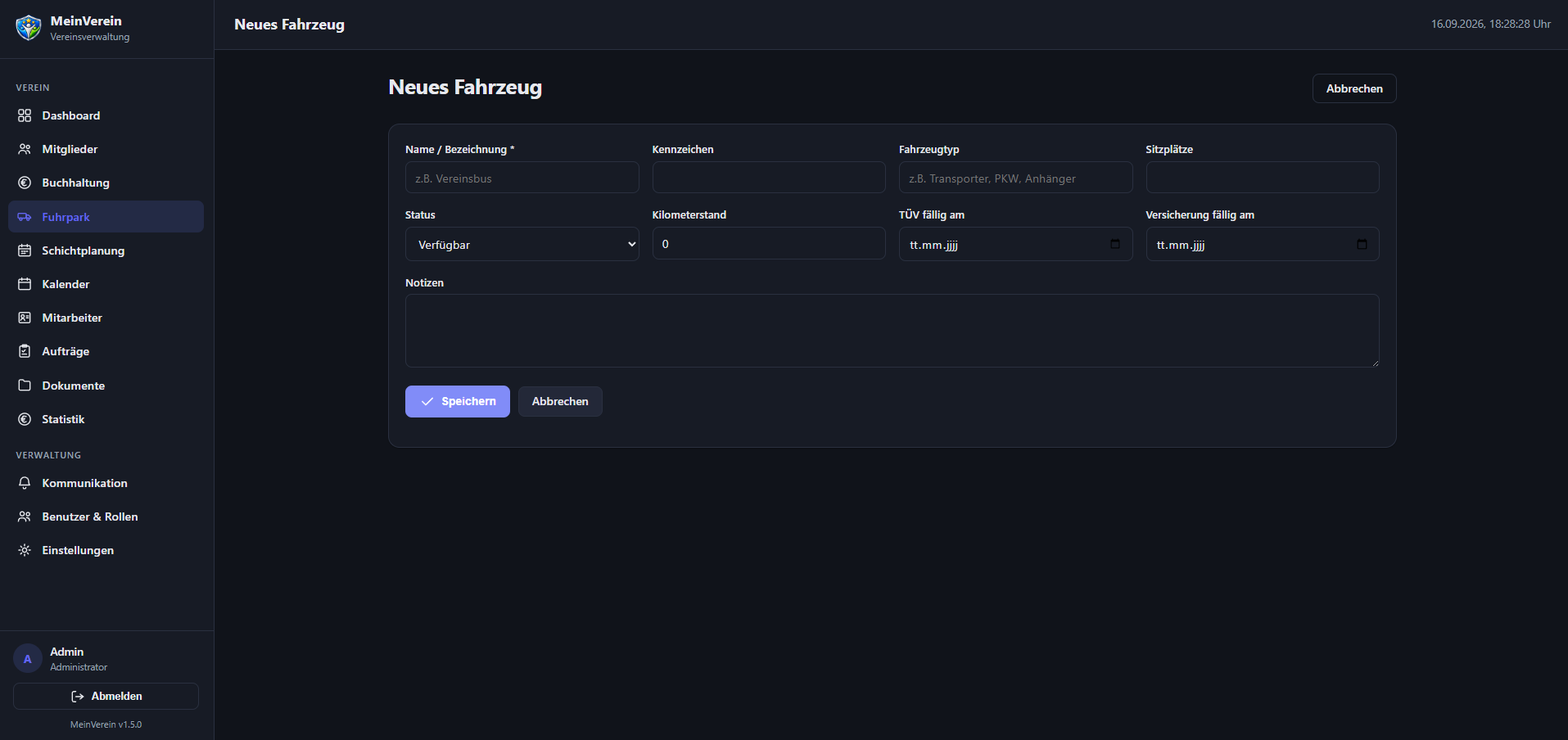Image resolution: width=1568 pixels, height=740 pixels.
Task: Go to Mitglieder in the sidebar
Action: [x=106, y=149]
